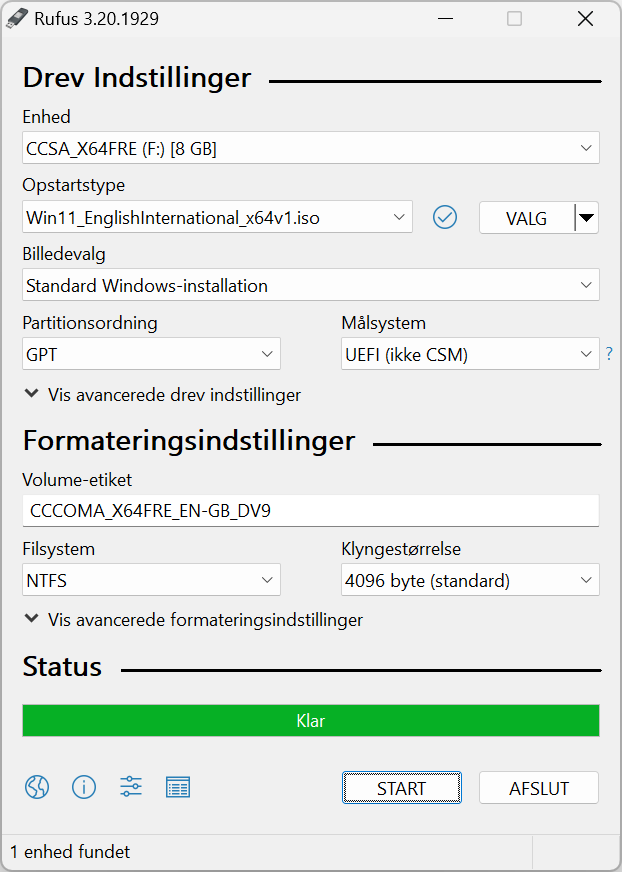Click the Volume-etiket text field
The image size is (622, 872).
coord(311,511)
